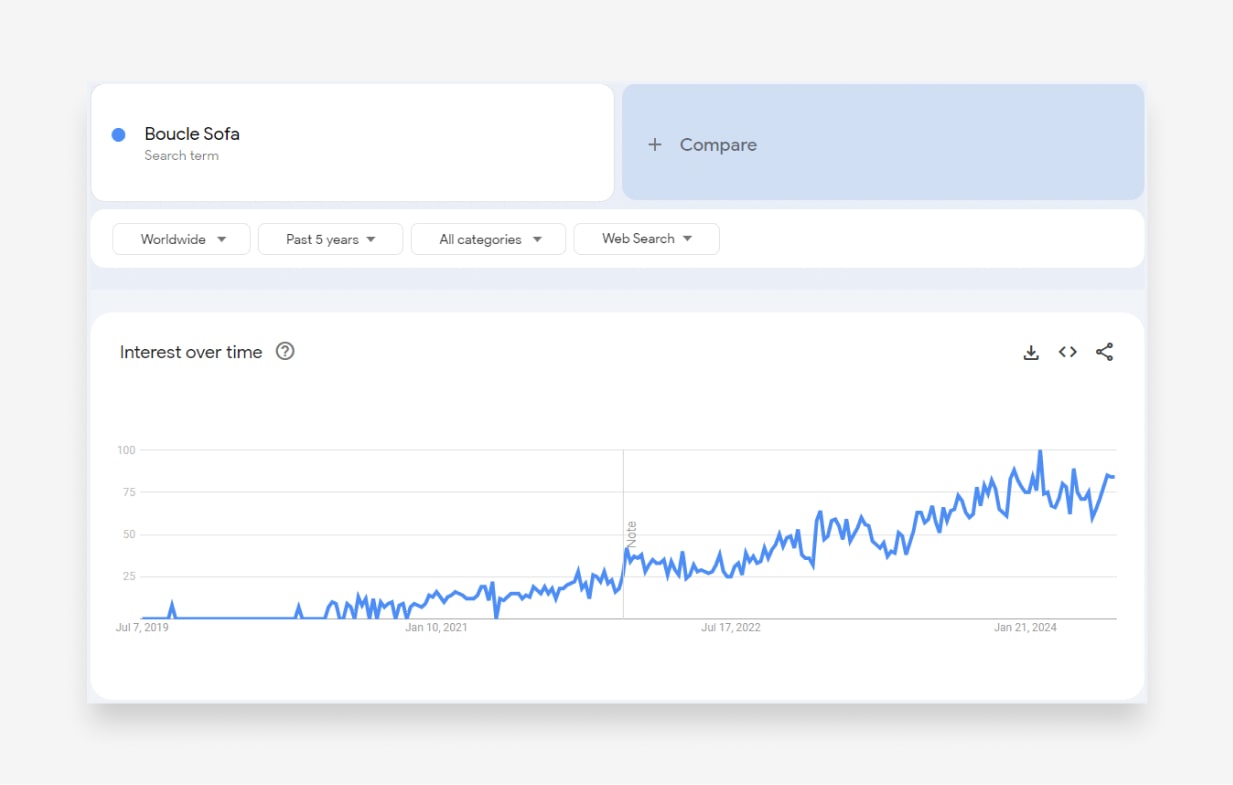Click the Search term subtitle text

point(181,156)
